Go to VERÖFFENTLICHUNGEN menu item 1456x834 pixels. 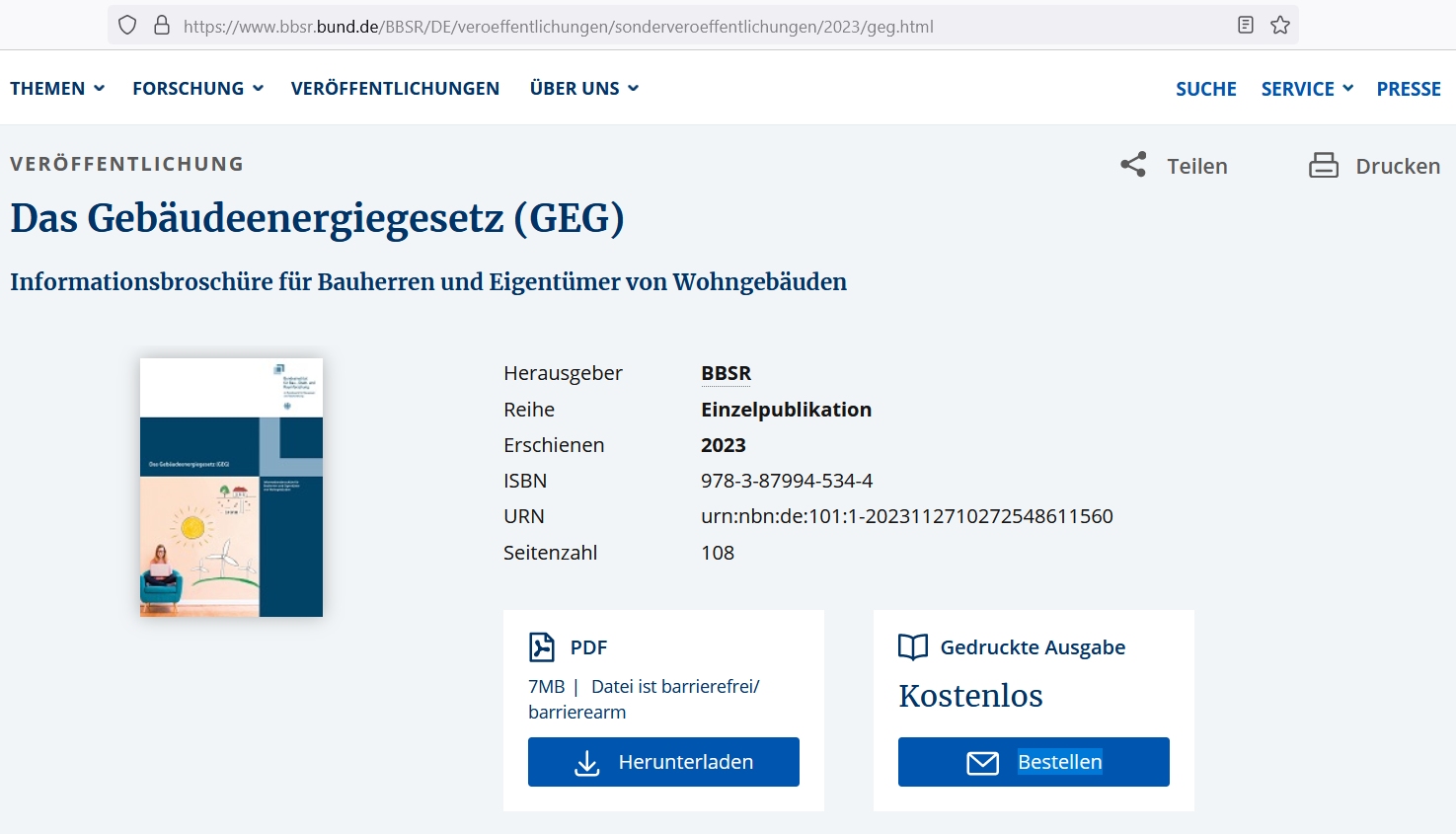(x=395, y=89)
